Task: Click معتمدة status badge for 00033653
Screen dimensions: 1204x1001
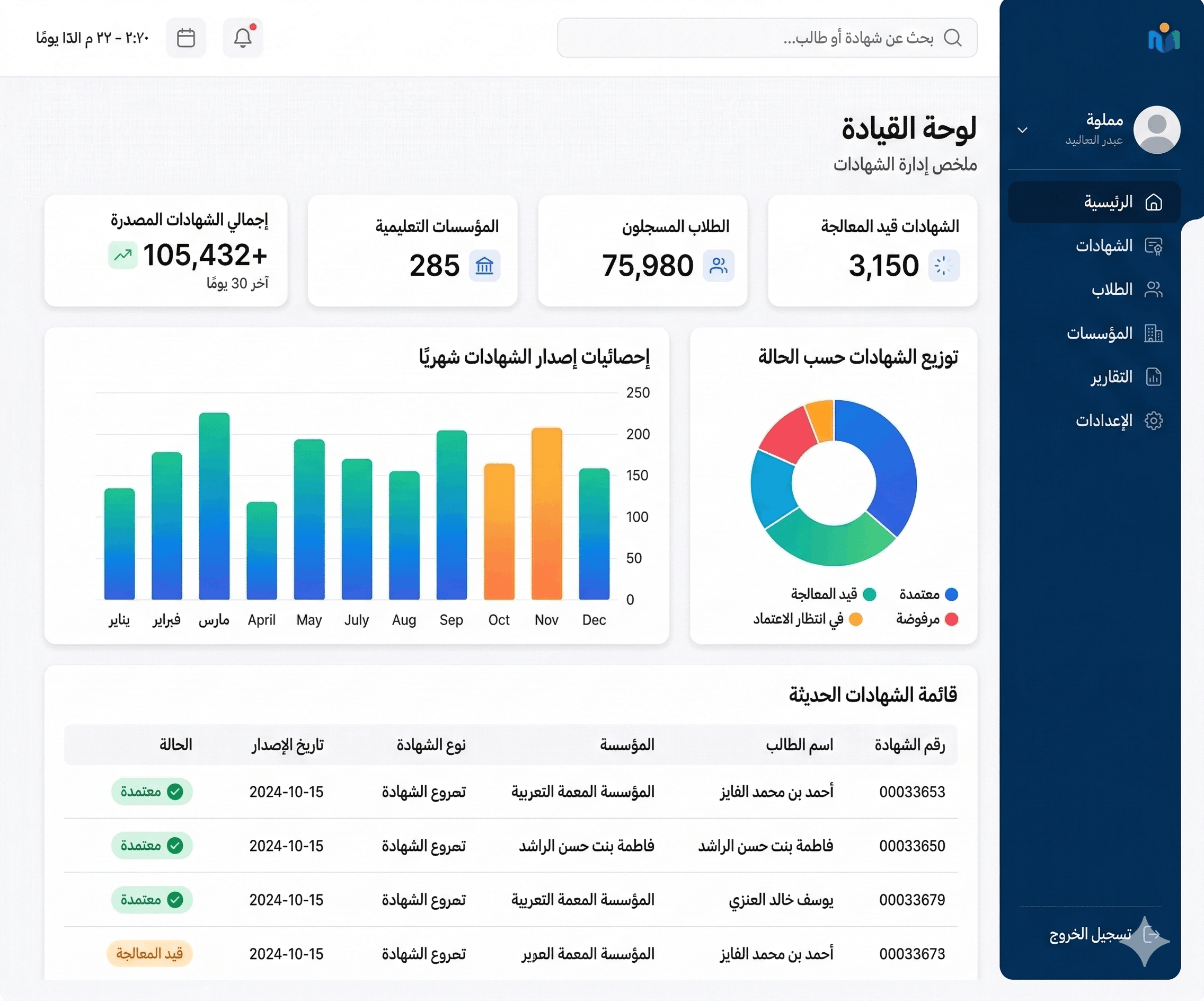Action: click(x=152, y=792)
